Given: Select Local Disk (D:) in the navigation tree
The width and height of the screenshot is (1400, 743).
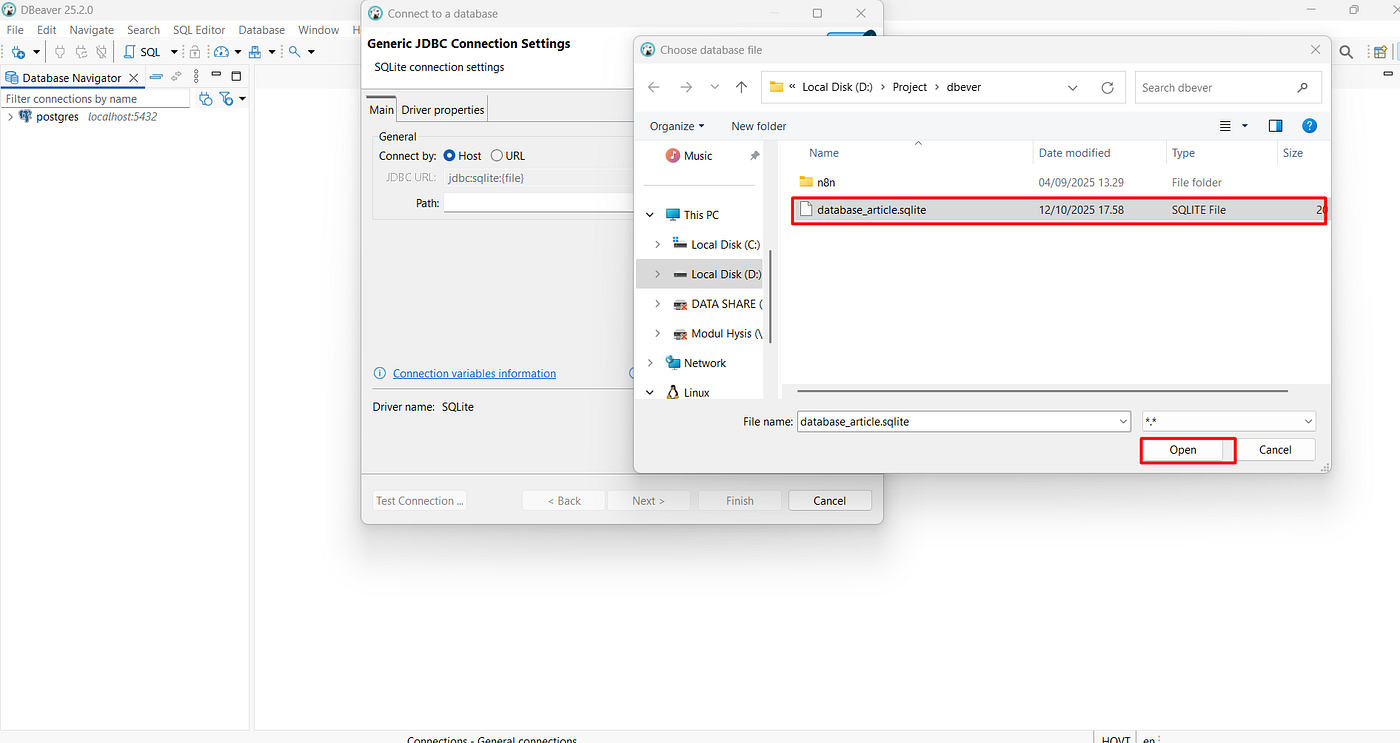Looking at the screenshot, I should pyautogui.click(x=700, y=274).
